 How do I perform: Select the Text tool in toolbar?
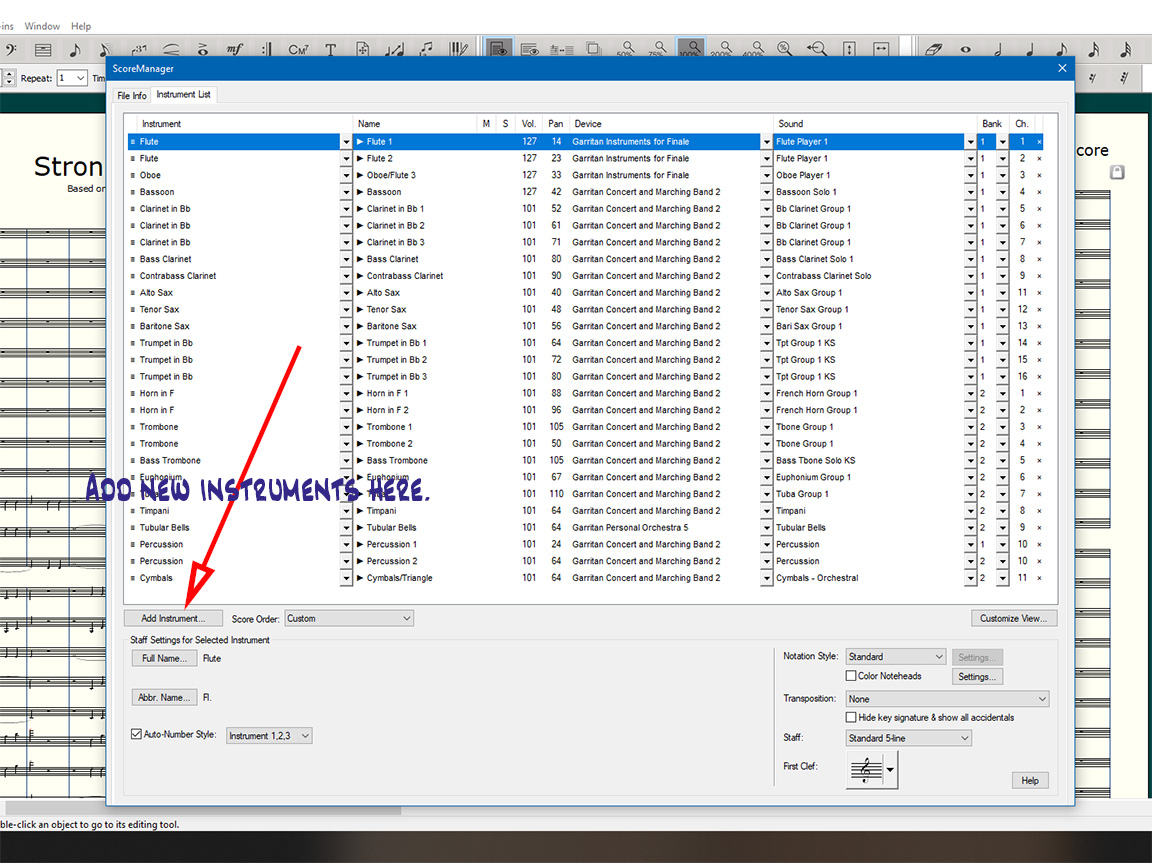pyautogui.click(x=331, y=49)
